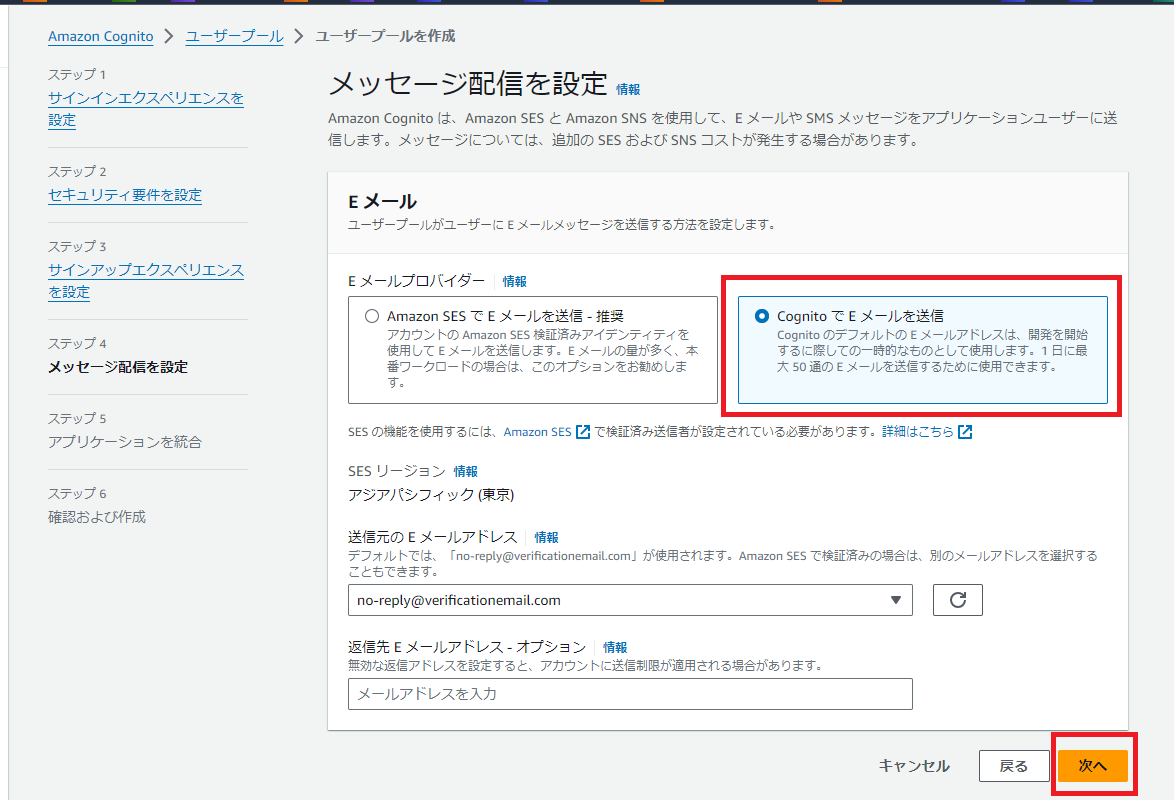Click the orange 次へ button
The height and width of the screenshot is (800, 1174).
click(x=1092, y=766)
